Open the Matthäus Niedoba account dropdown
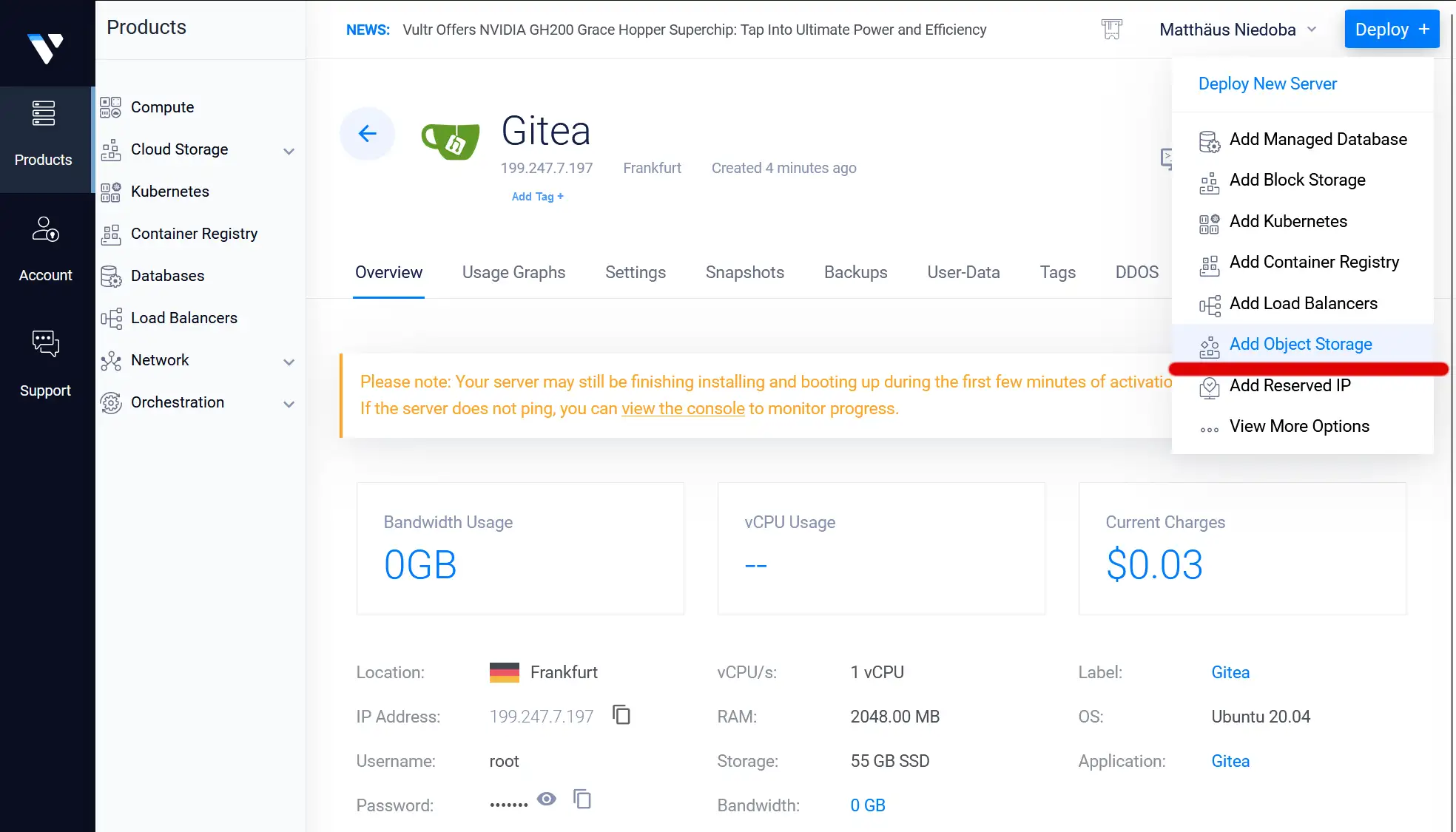The image size is (1456, 832). [1237, 29]
